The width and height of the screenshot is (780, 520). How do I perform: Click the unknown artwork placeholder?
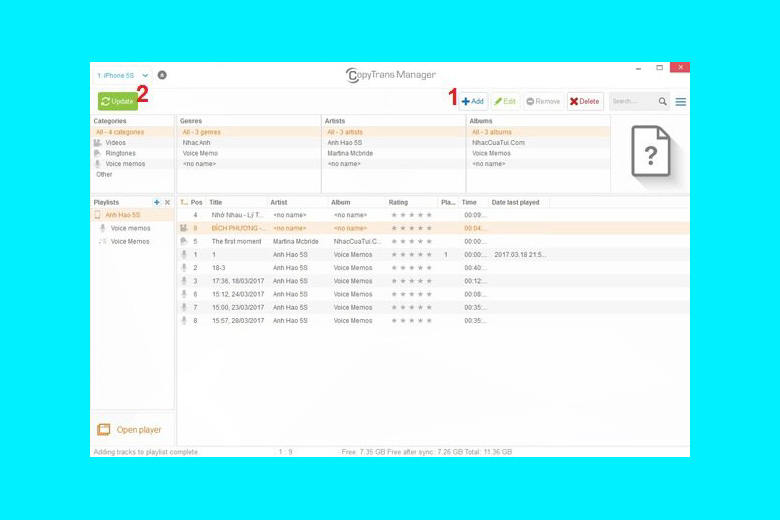click(651, 151)
